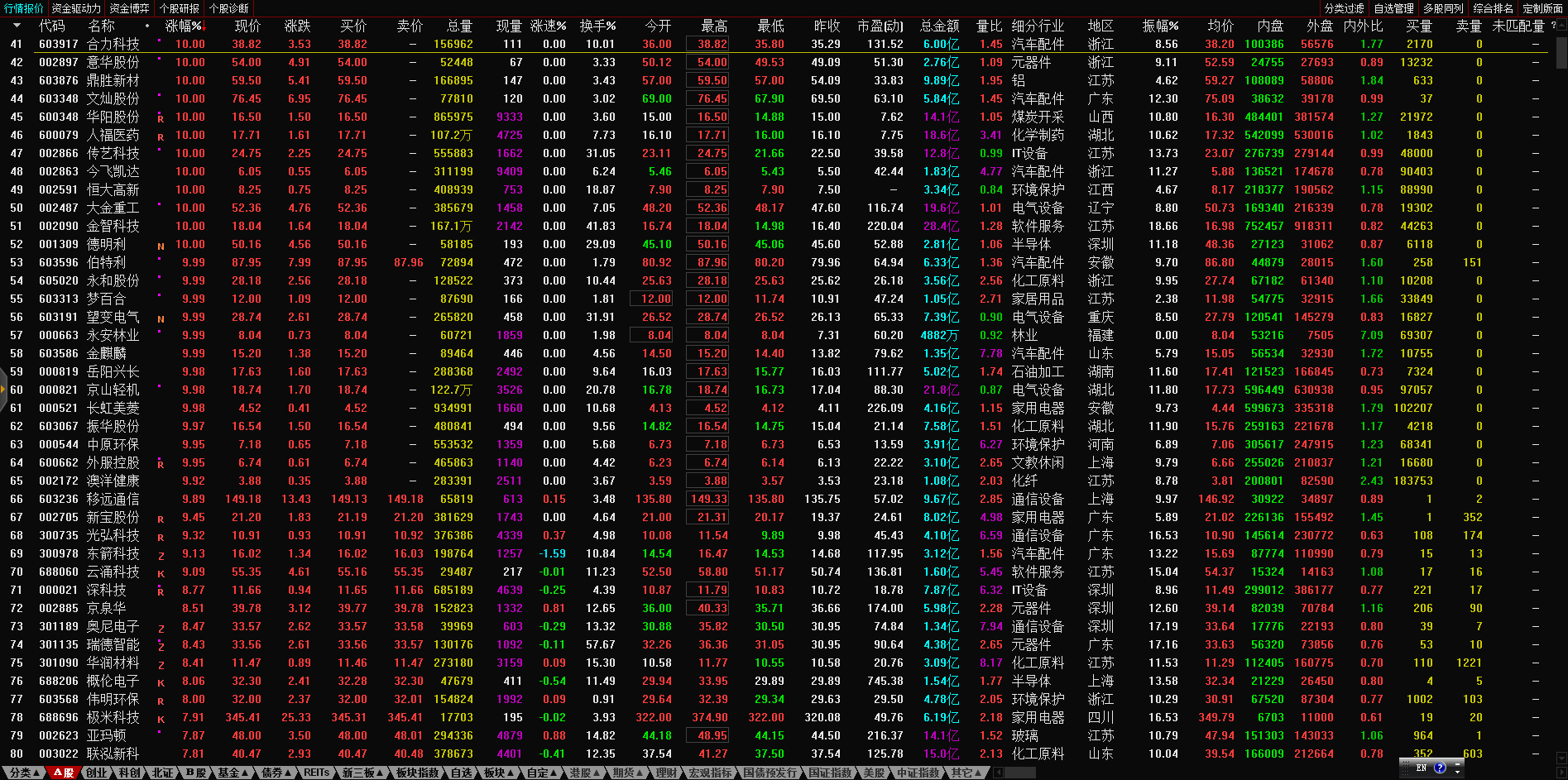The width and height of the screenshot is (1568, 780).
Task: Sort by the 涨幅% column header
Action: pos(183,26)
